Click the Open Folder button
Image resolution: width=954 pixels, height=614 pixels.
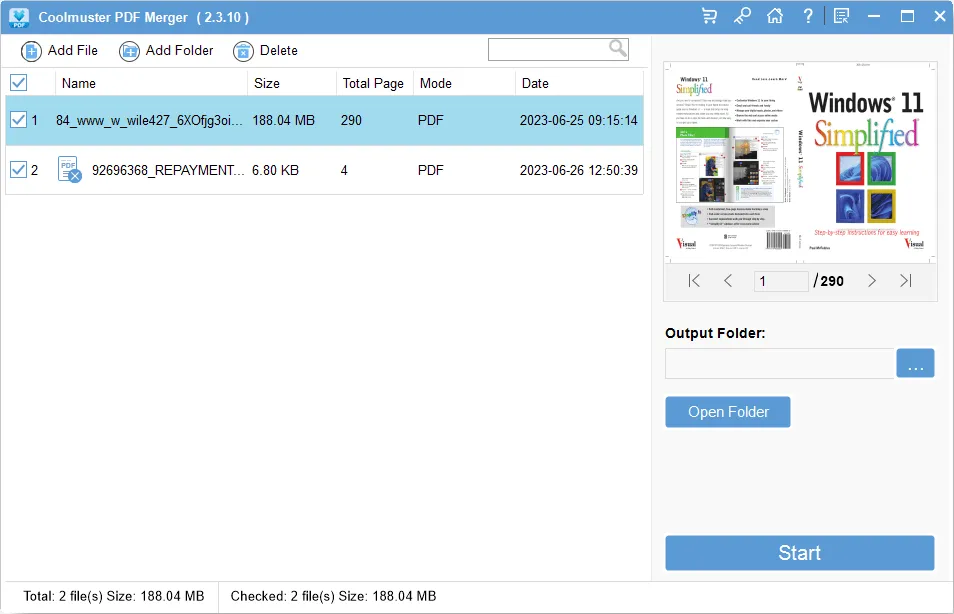(x=728, y=412)
